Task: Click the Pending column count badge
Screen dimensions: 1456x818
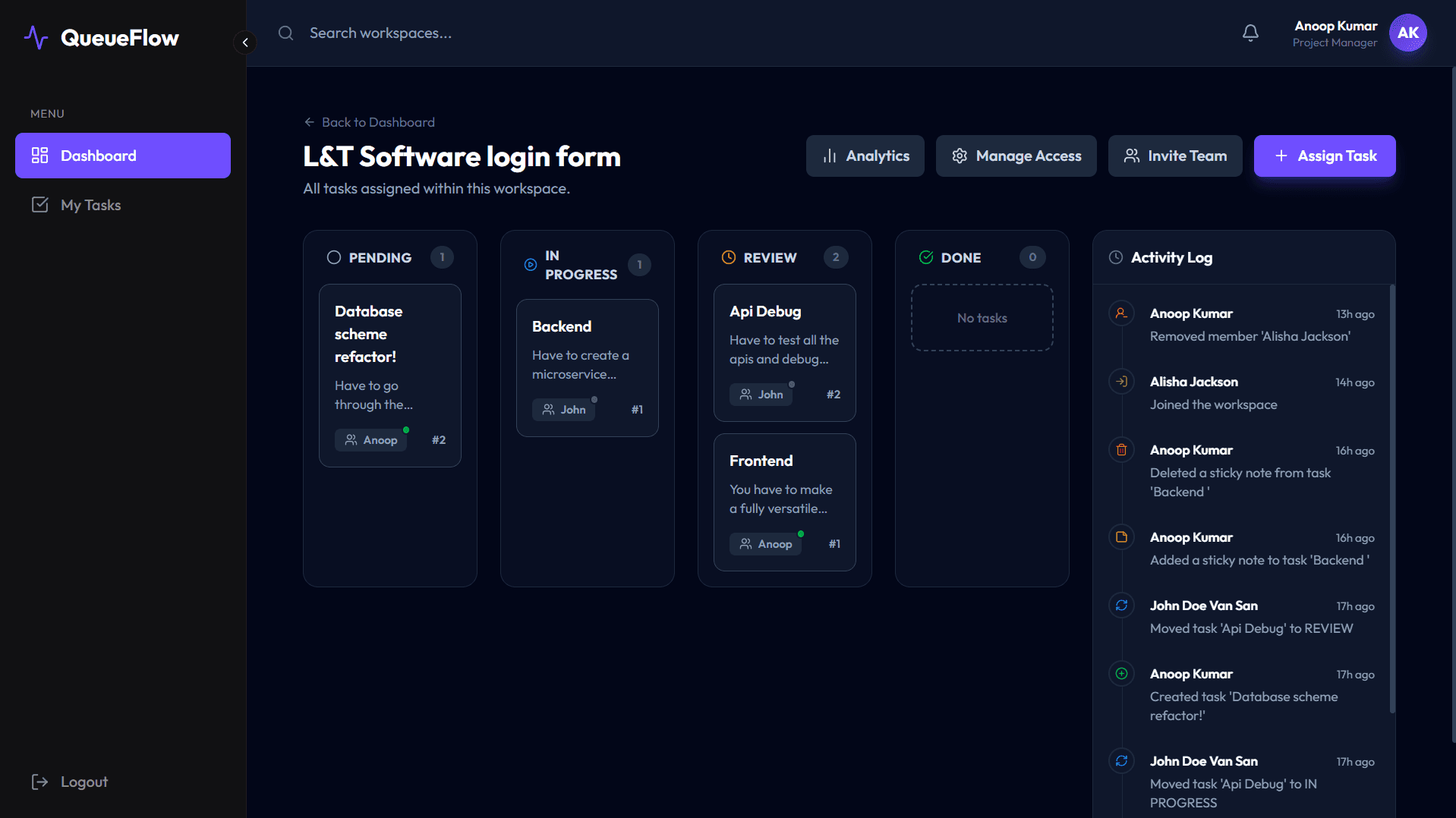Action: pos(442,257)
